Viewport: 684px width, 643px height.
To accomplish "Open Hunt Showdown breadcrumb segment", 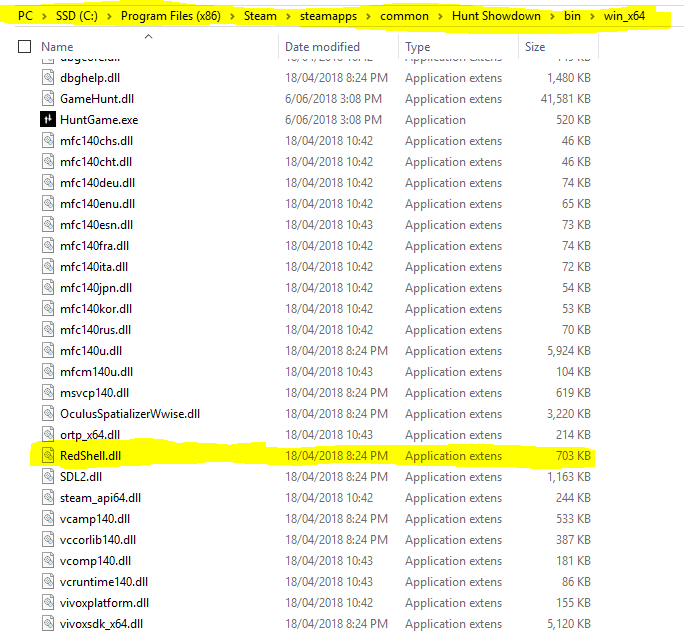I will click(x=496, y=16).
